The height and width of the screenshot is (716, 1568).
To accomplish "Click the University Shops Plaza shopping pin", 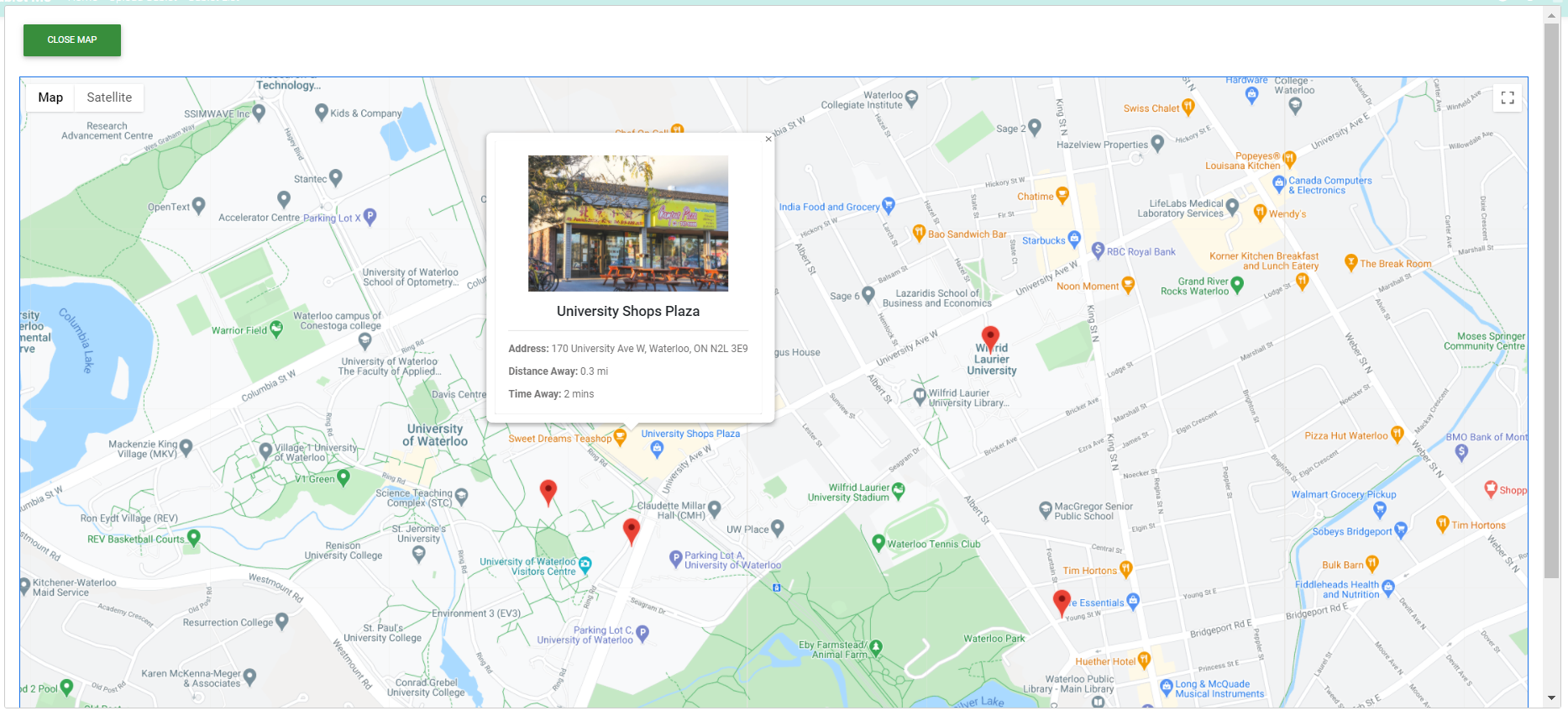I will coord(657,449).
